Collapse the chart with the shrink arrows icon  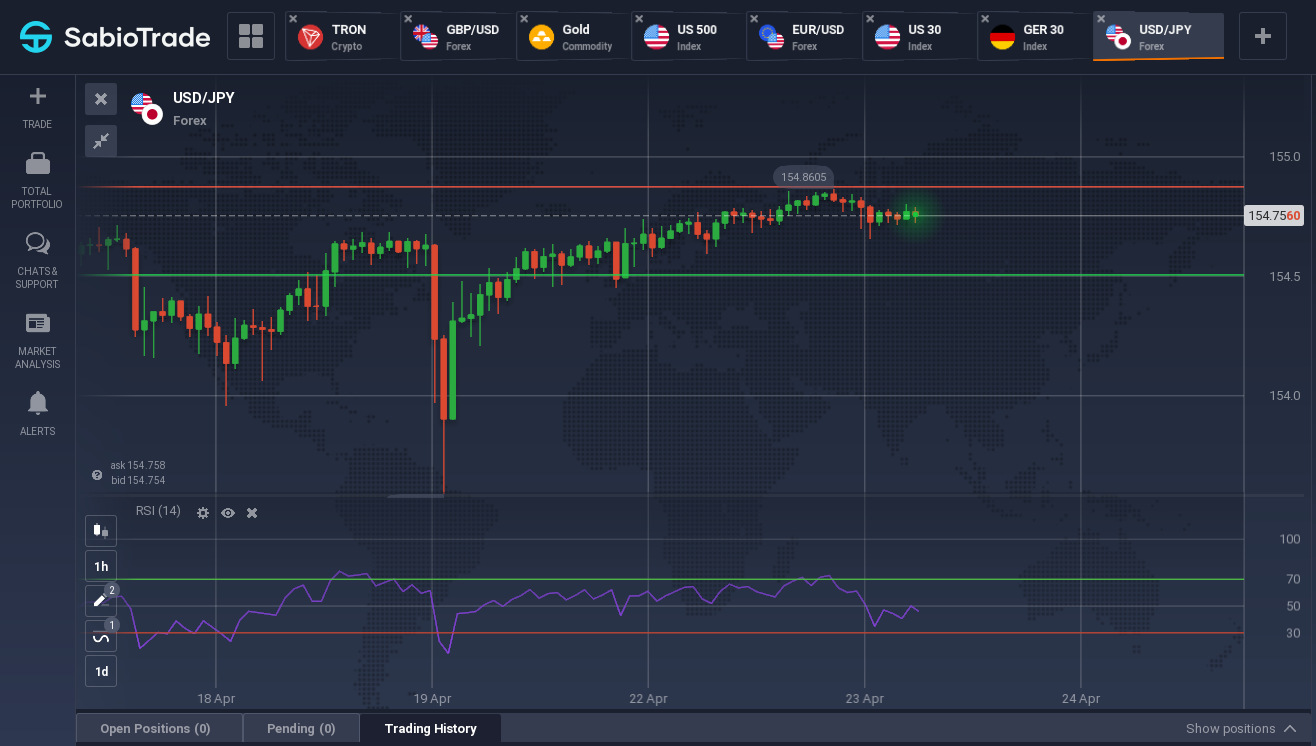(101, 141)
